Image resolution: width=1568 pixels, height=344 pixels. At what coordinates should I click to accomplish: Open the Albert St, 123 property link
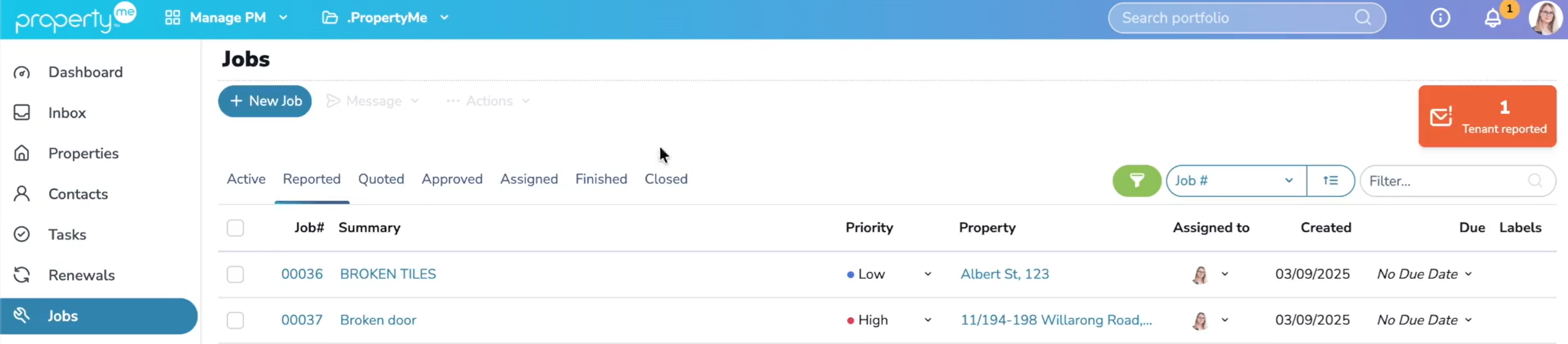1004,274
